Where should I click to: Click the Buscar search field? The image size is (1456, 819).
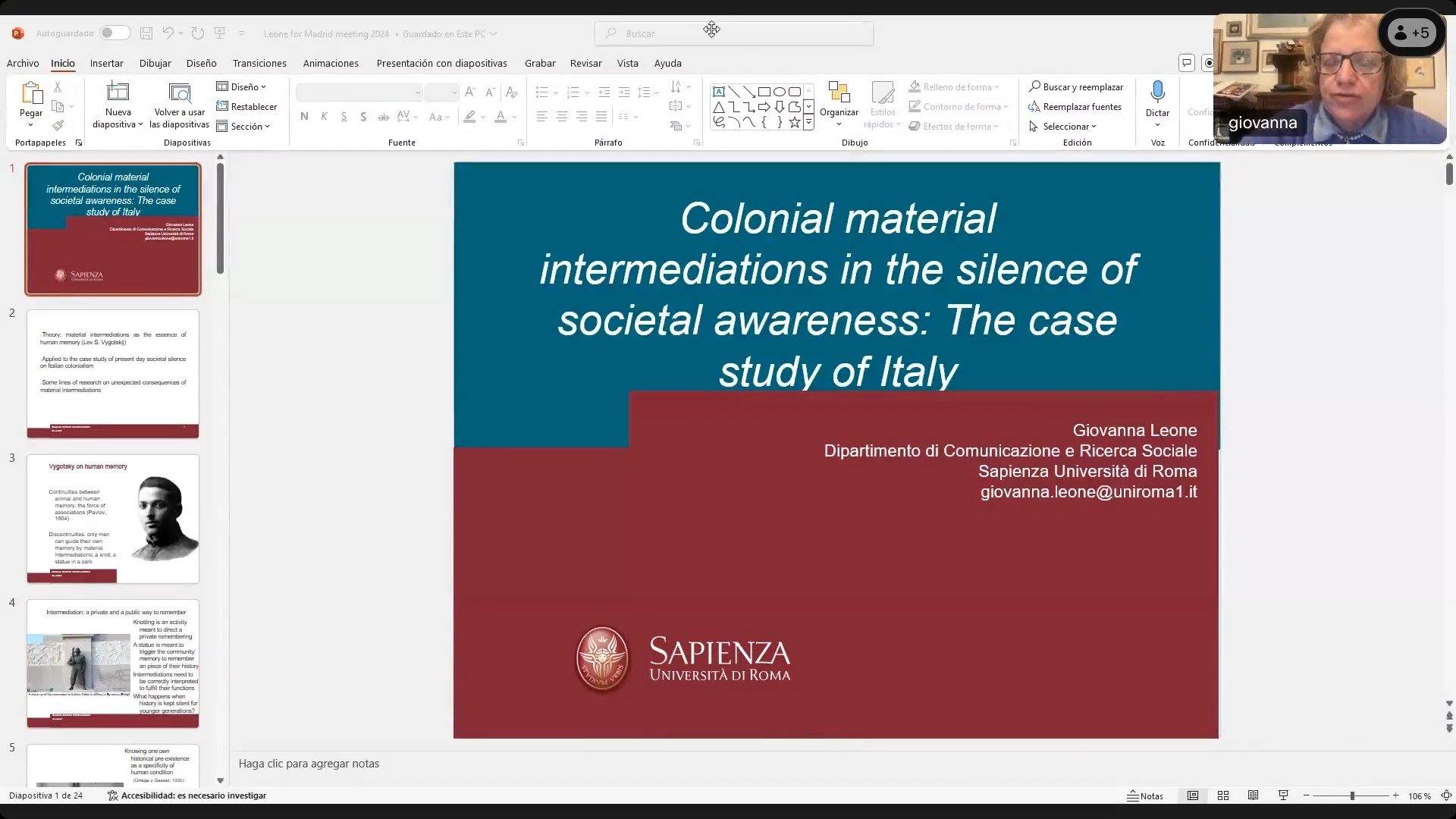click(x=734, y=33)
